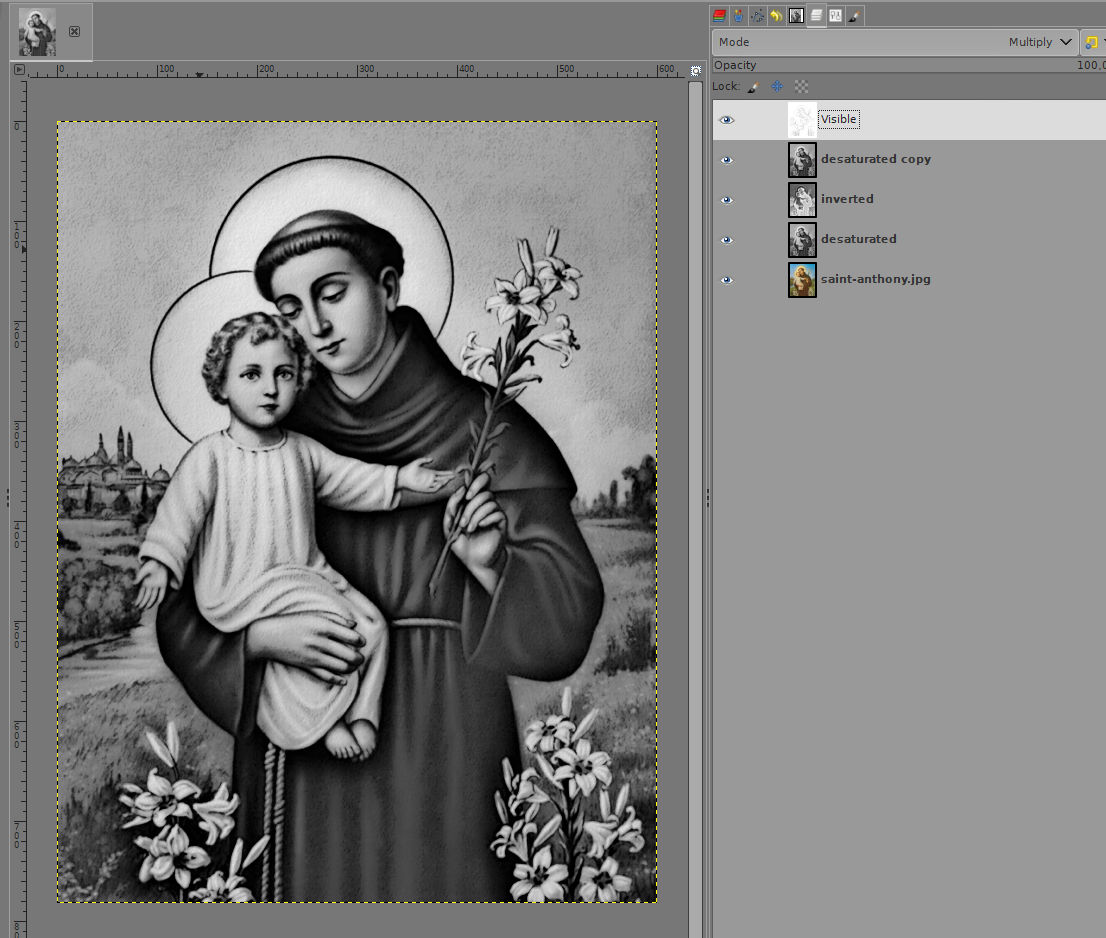Image resolution: width=1106 pixels, height=938 pixels.
Task: Click the Paintbrush tab icon in dock
Action: pos(854,15)
